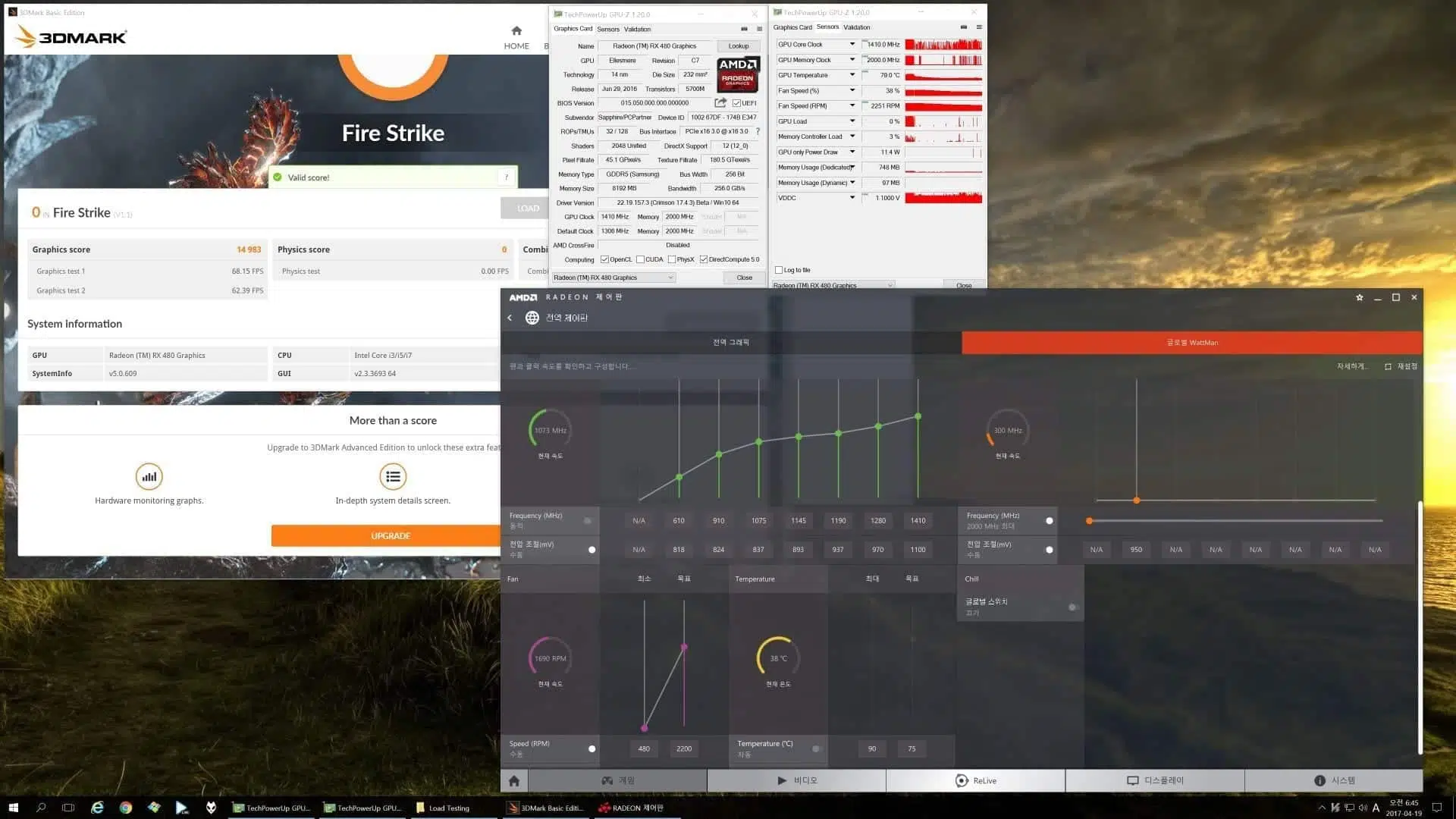Click screenshot camera icon in GPU-Z Sensors window
The width and height of the screenshot is (1456, 819).
pyautogui.click(x=964, y=27)
